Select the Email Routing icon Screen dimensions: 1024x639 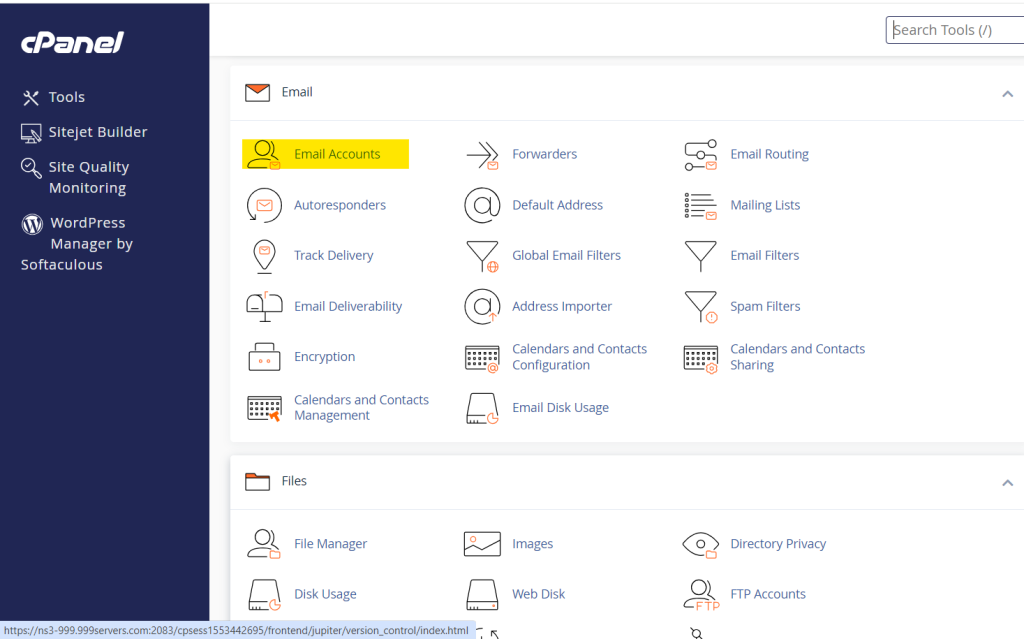(700, 155)
